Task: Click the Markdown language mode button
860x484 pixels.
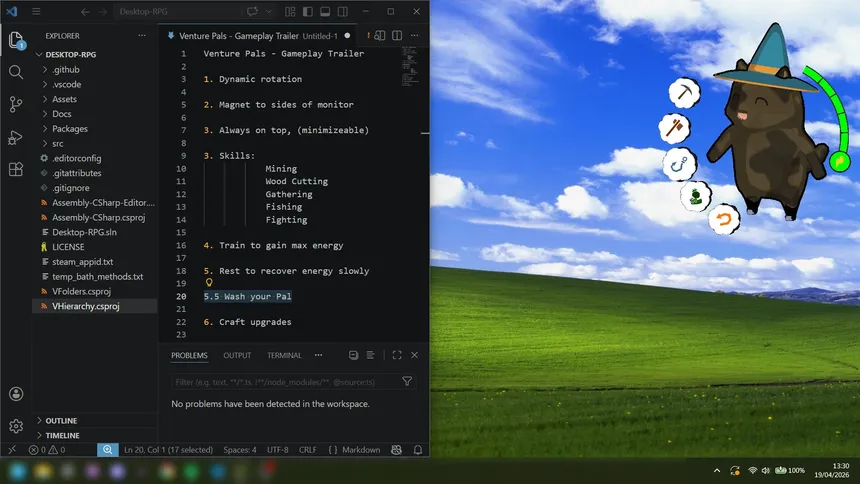Action: pyautogui.click(x=361, y=450)
